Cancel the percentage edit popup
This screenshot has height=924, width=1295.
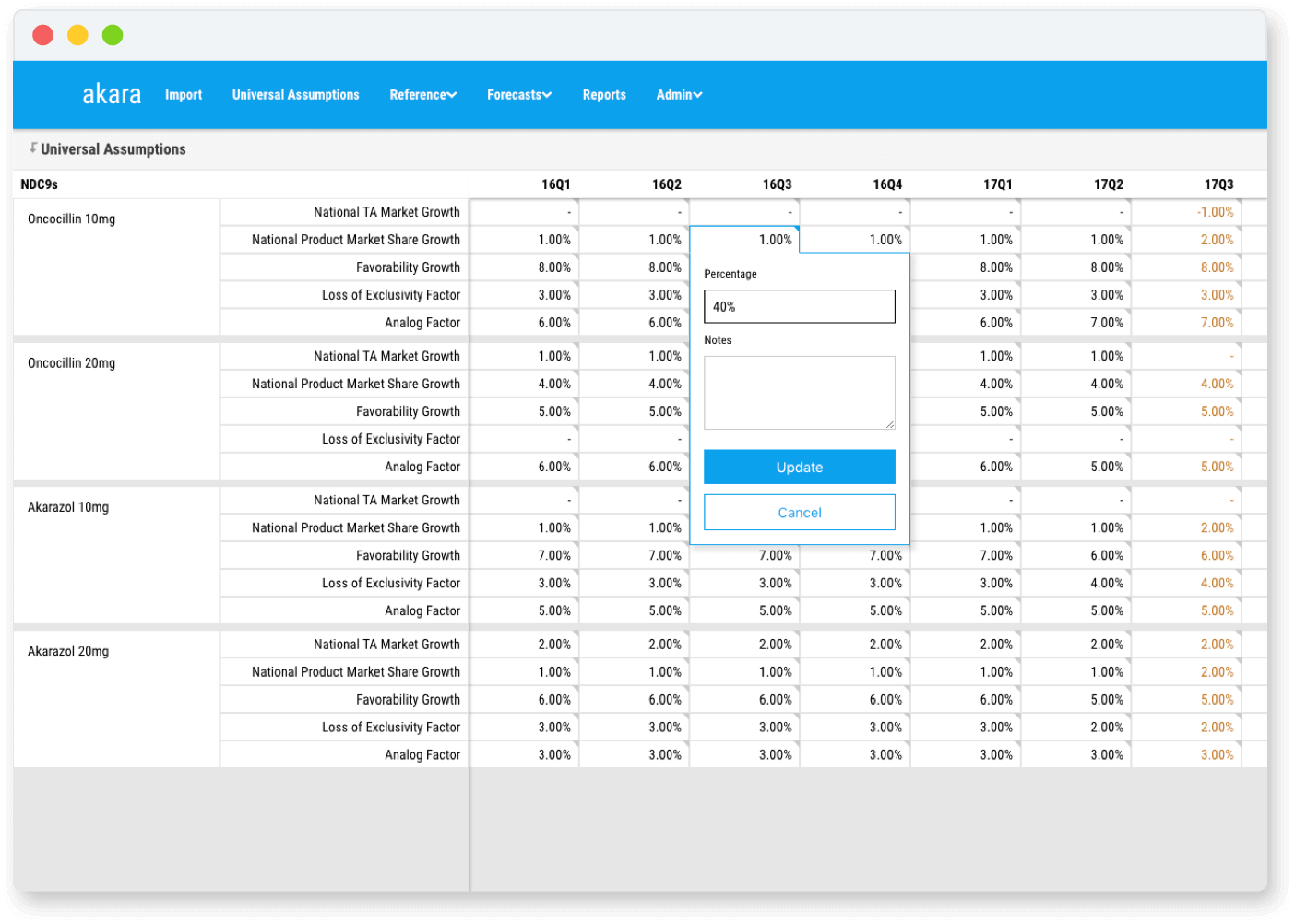(799, 513)
